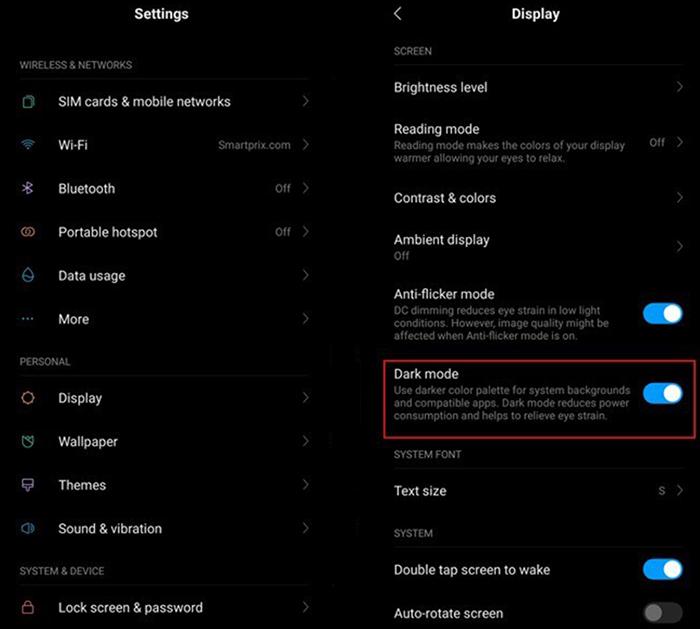
Task: Tap the Sound & vibration speaker icon
Action: click(28, 529)
